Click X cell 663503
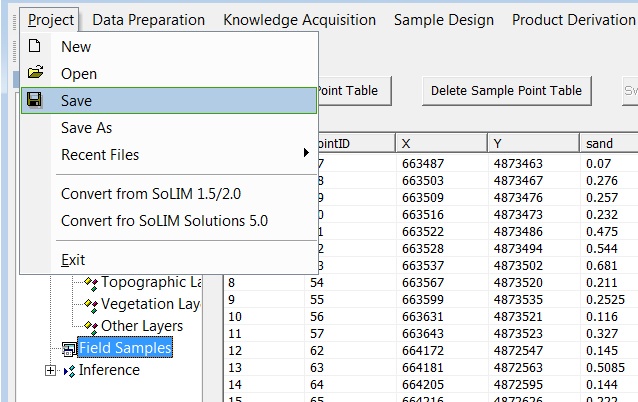Image resolution: width=638 pixels, height=402 pixels. coord(441,181)
